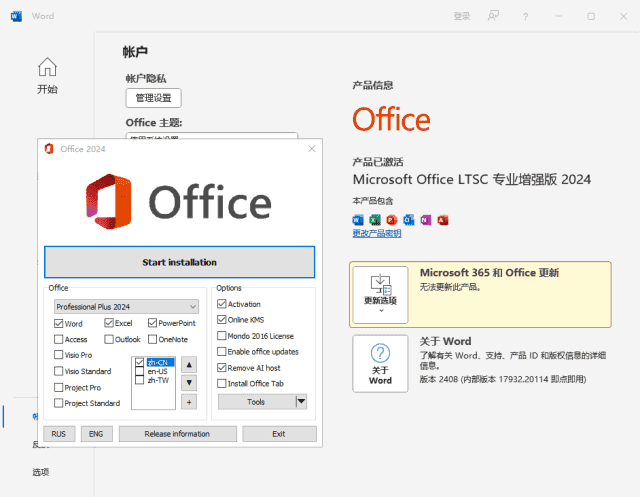This screenshot has width=640, height=497.
Task: Click the 更新选项 update options icon button
Action: (380, 294)
